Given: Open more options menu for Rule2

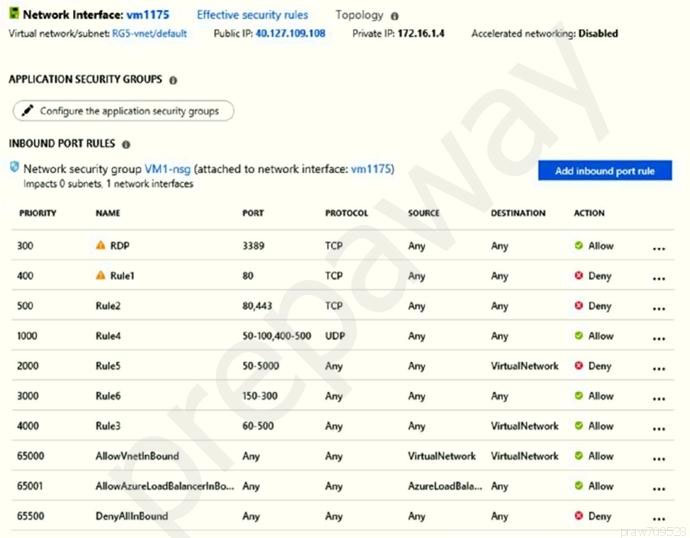Looking at the screenshot, I should [x=659, y=309].
